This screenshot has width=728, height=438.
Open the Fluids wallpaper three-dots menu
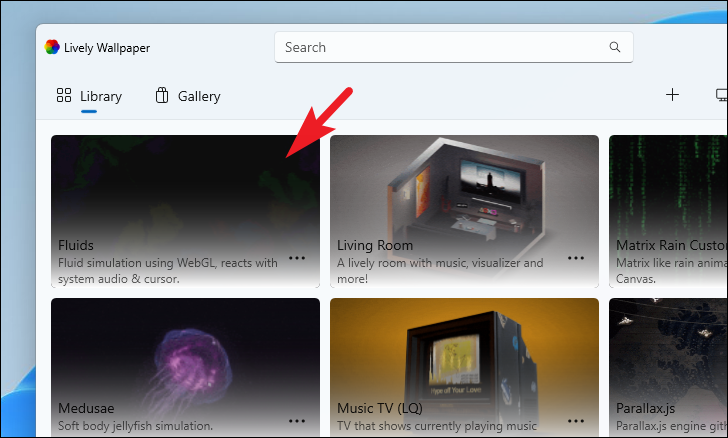pyautogui.click(x=297, y=258)
